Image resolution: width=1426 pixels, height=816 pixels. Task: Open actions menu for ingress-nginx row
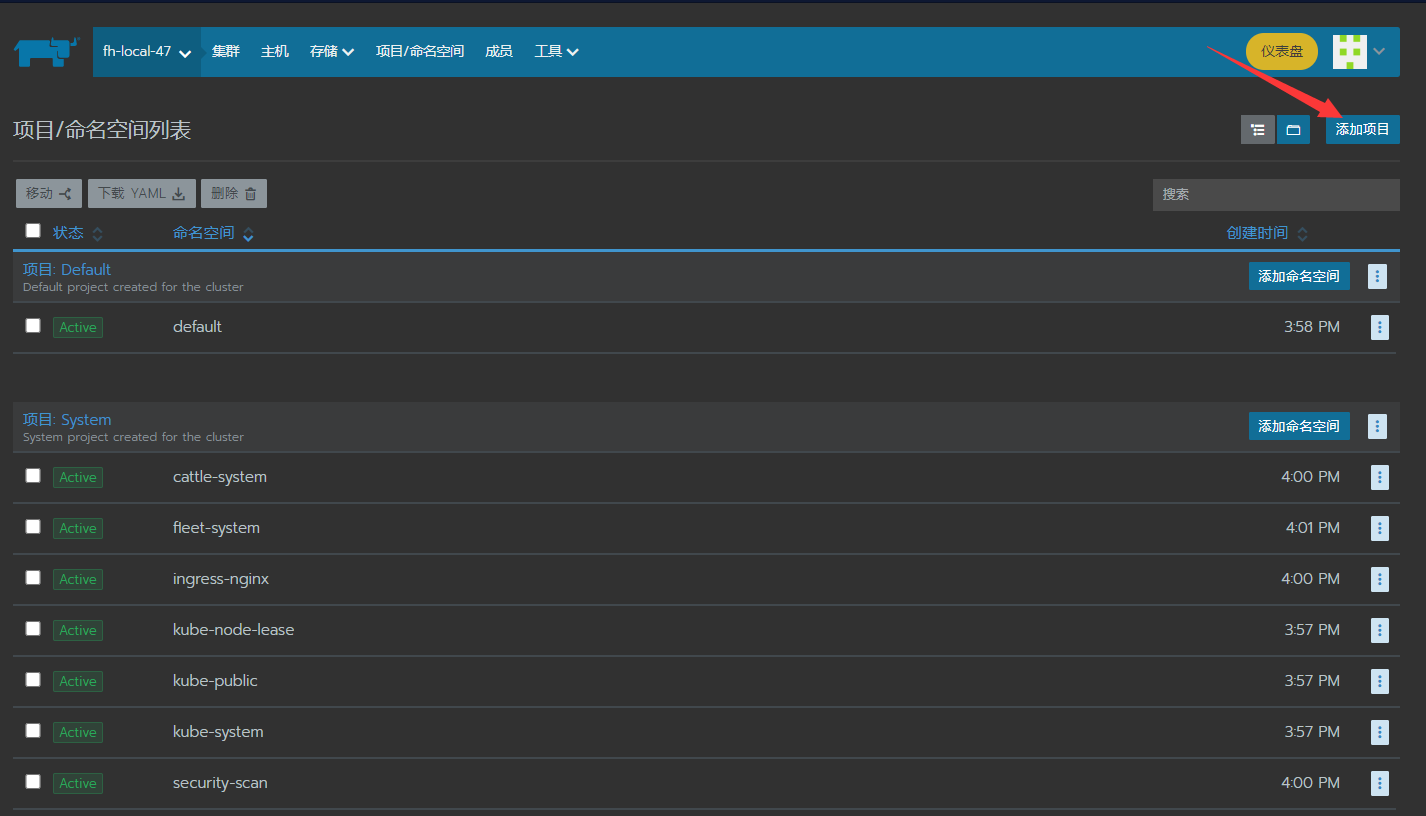tap(1380, 580)
